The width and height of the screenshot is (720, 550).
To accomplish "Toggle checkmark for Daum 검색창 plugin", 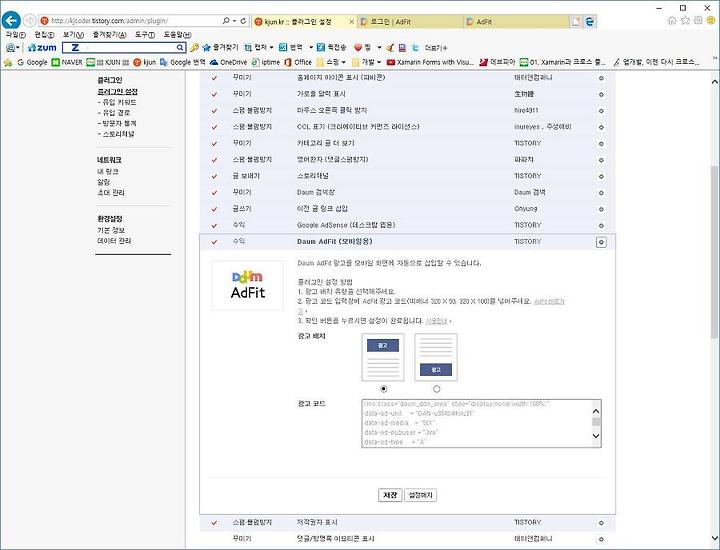I will coord(214,193).
